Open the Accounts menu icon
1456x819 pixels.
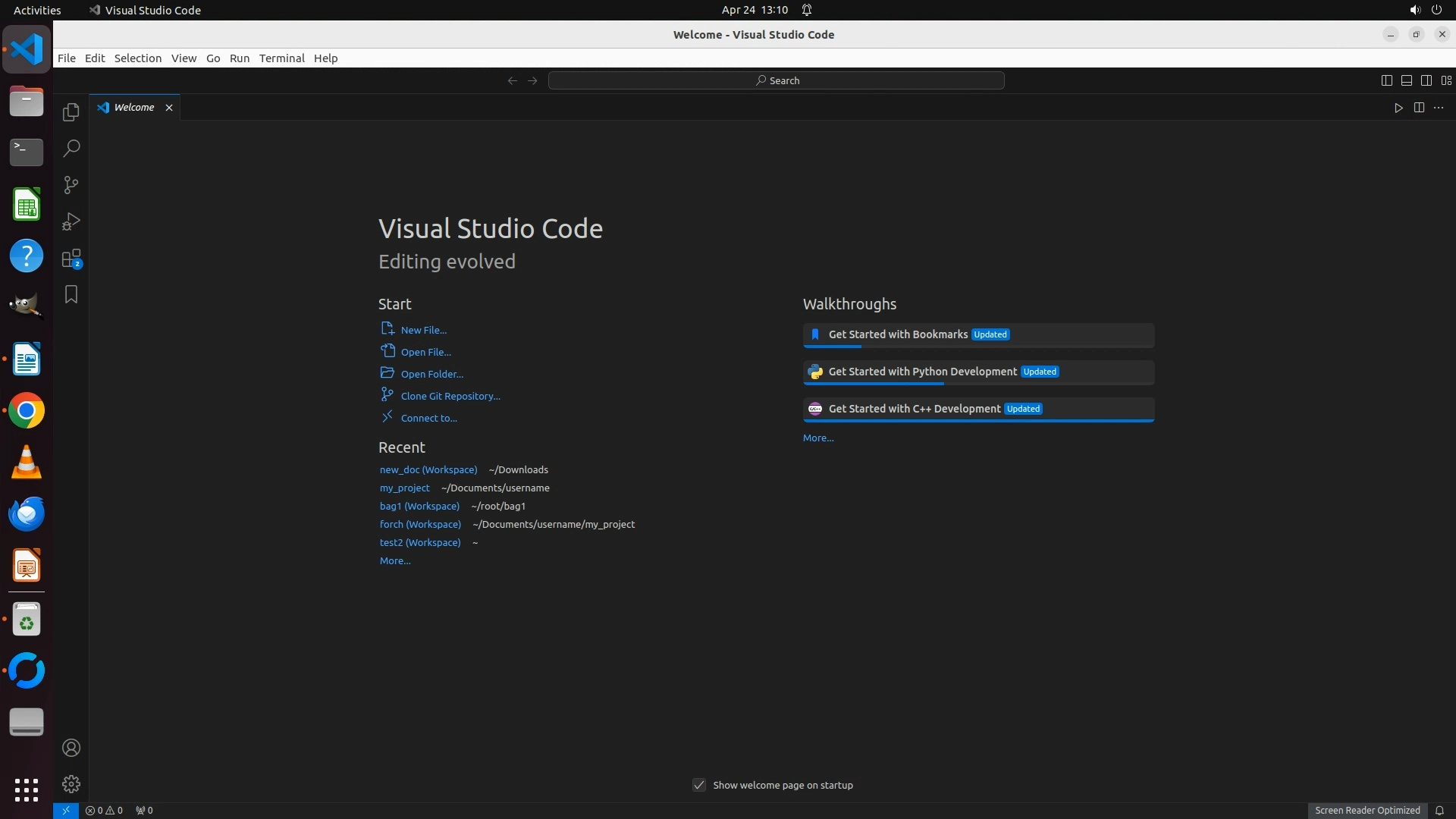pyautogui.click(x=71, y=748)
